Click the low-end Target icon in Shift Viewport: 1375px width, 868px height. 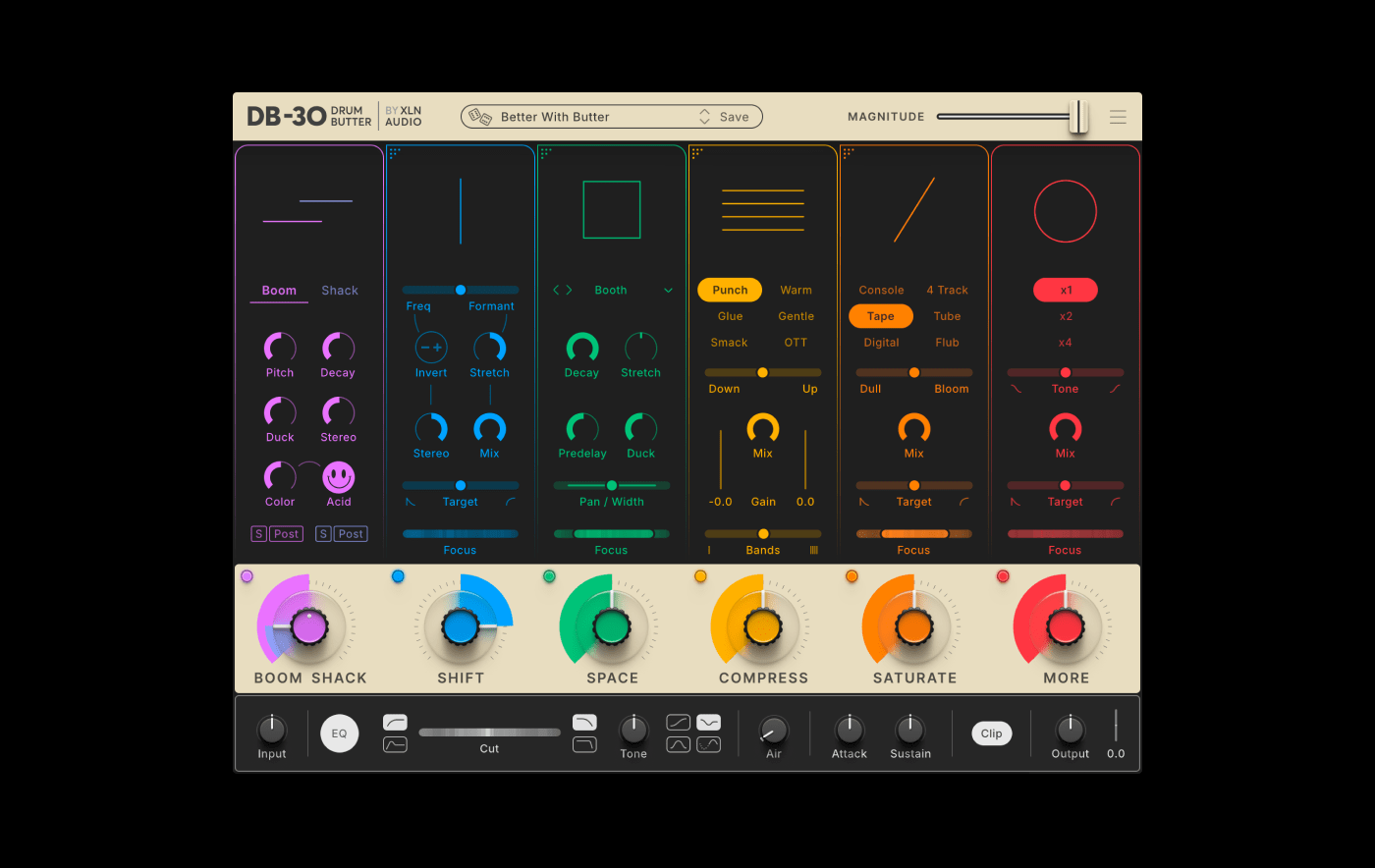coord(411,502)
